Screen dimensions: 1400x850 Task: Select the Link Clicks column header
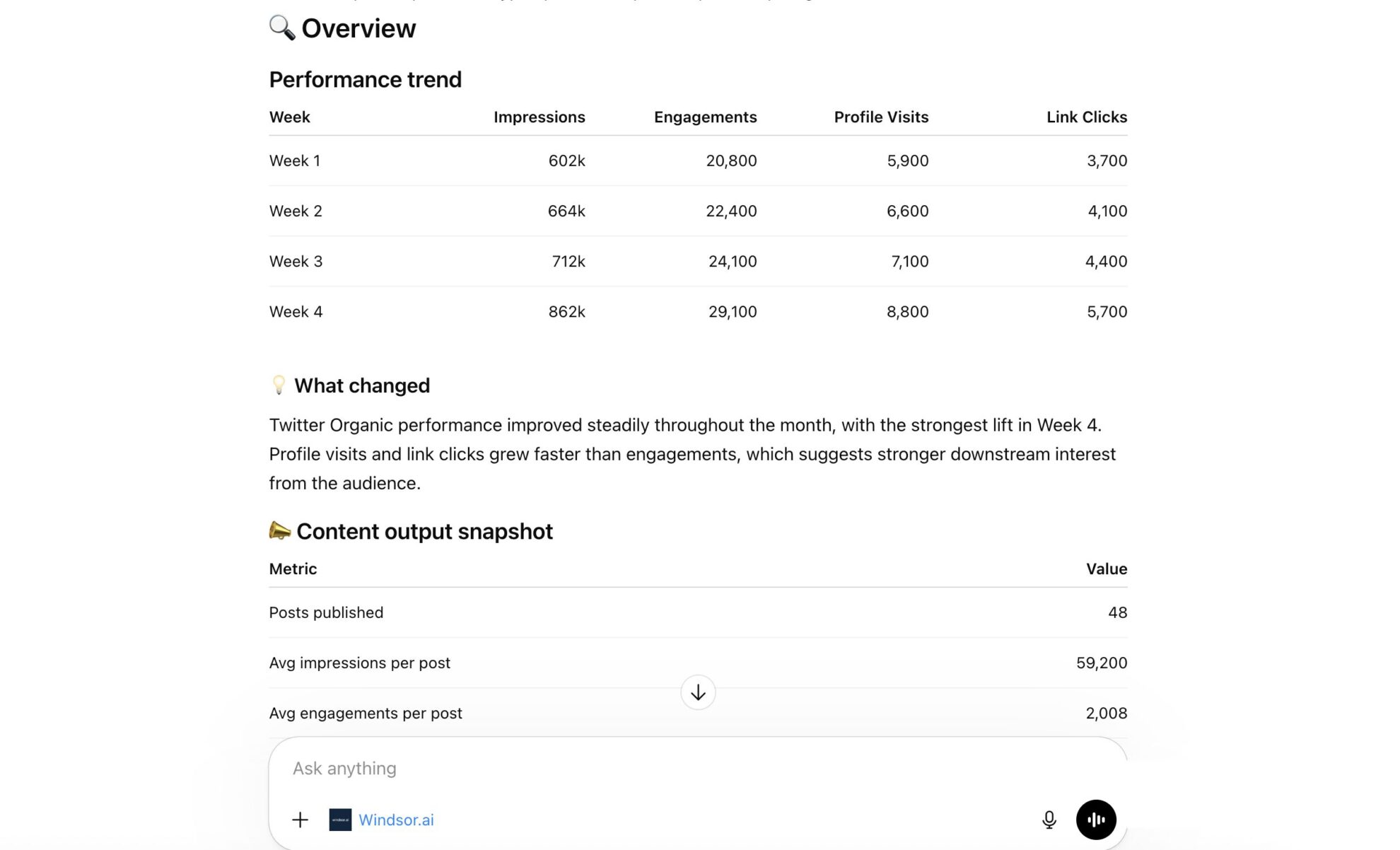(x=1087, y=117)
